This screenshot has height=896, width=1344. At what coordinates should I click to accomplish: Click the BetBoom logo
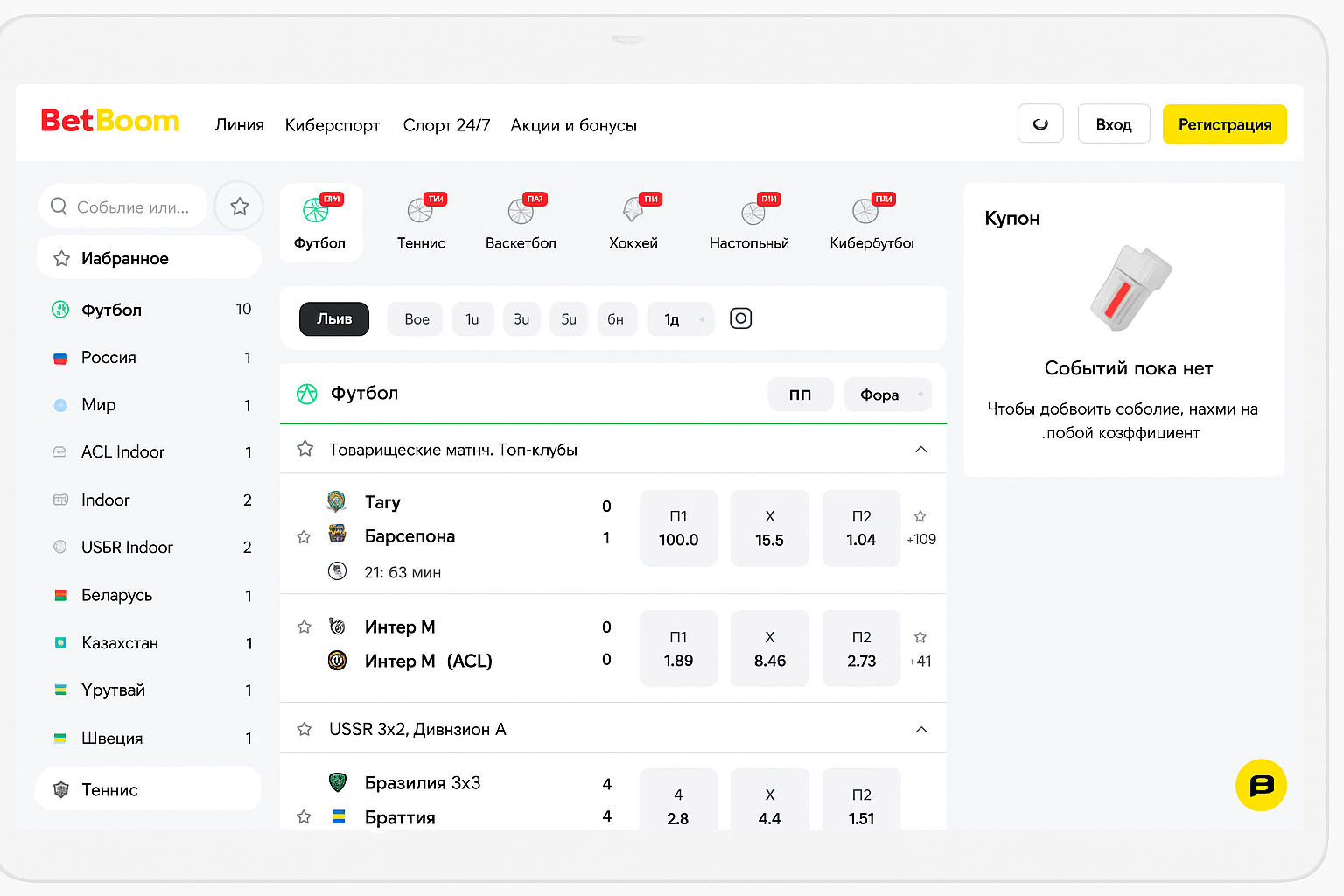click(x=110, y=121)
